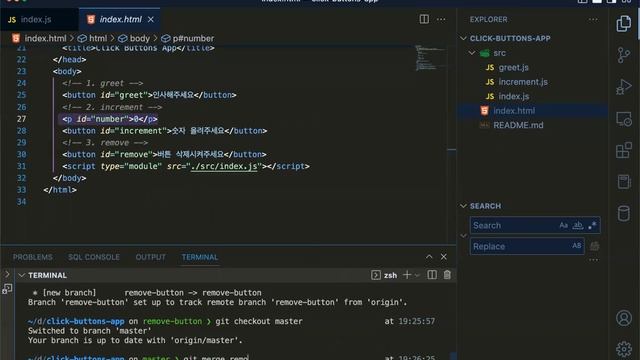Open the Accounts menu icon
Image resolution: width=640 pixels, height=360 pixels.
click(624, 318)
